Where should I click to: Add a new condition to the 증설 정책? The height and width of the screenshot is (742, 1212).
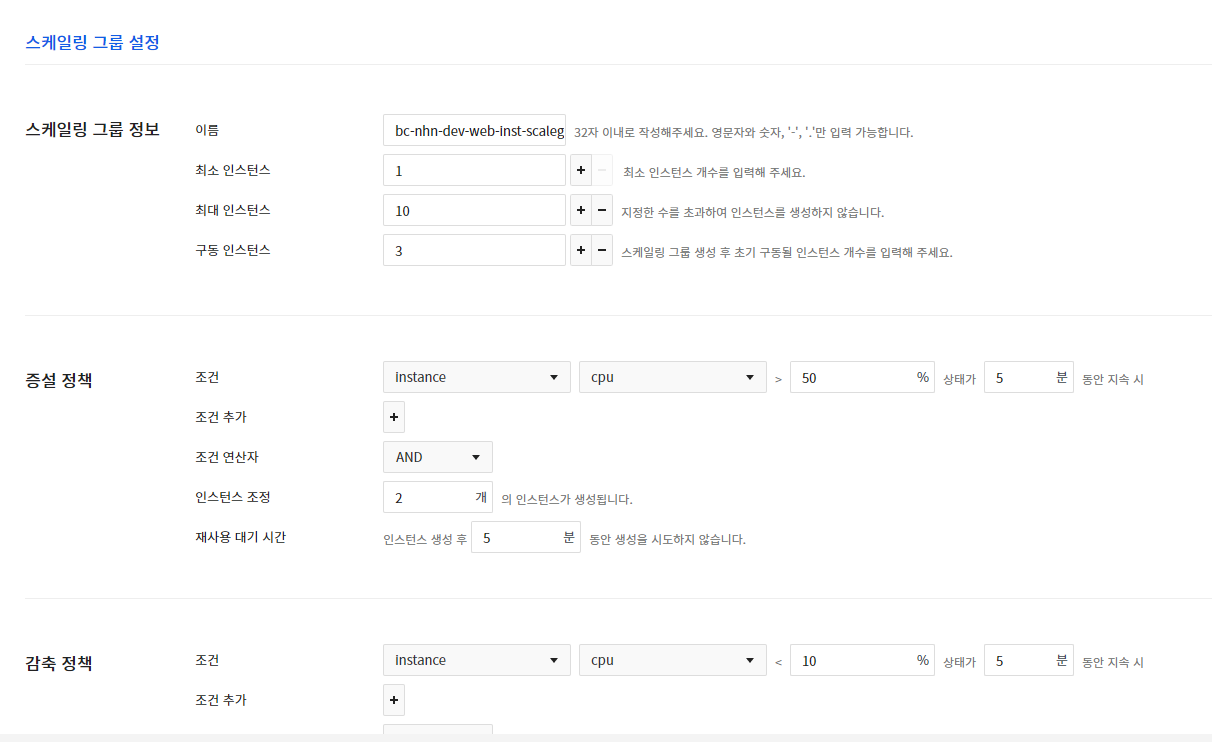coord(393,417)
